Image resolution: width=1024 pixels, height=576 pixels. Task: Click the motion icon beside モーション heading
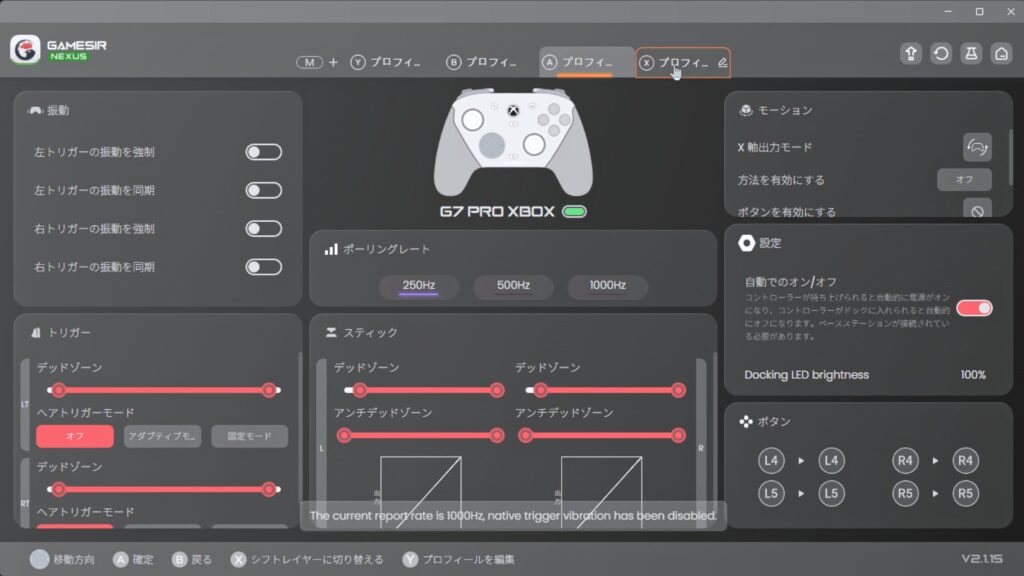[x=745, y=110]
